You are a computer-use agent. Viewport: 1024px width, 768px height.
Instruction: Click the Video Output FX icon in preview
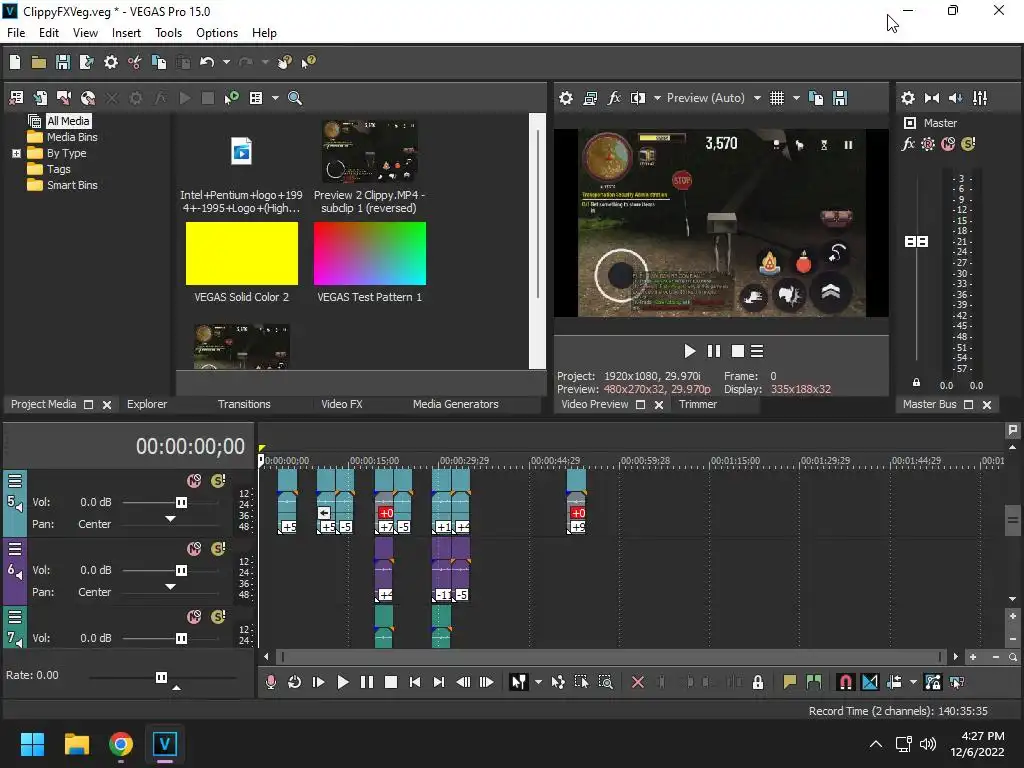click(614, 98)
